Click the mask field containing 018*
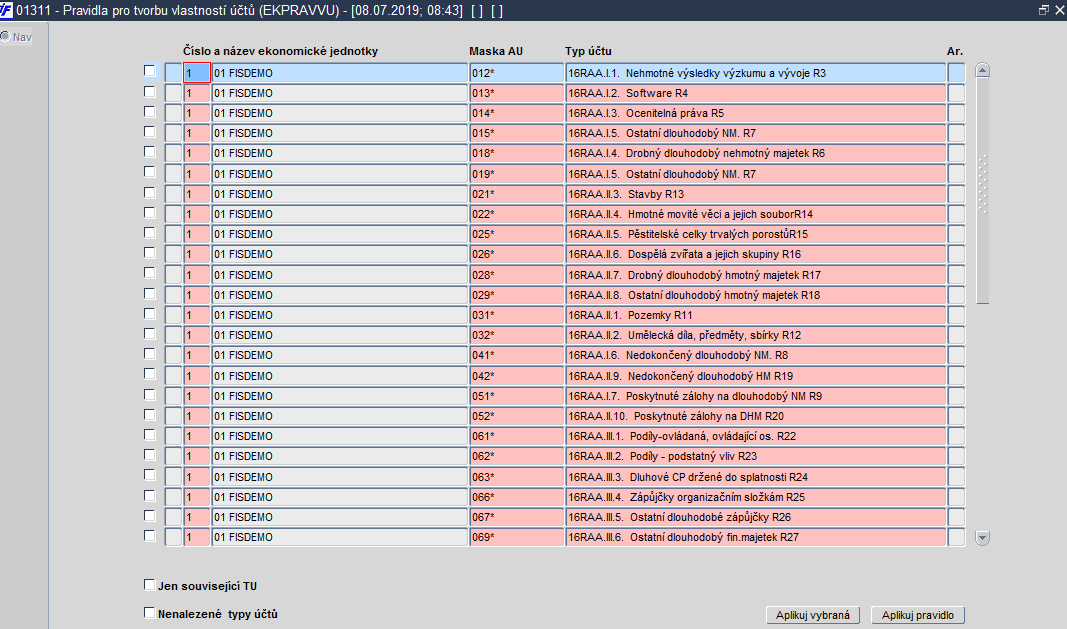Screen dimensions: 1067x629 516,153
